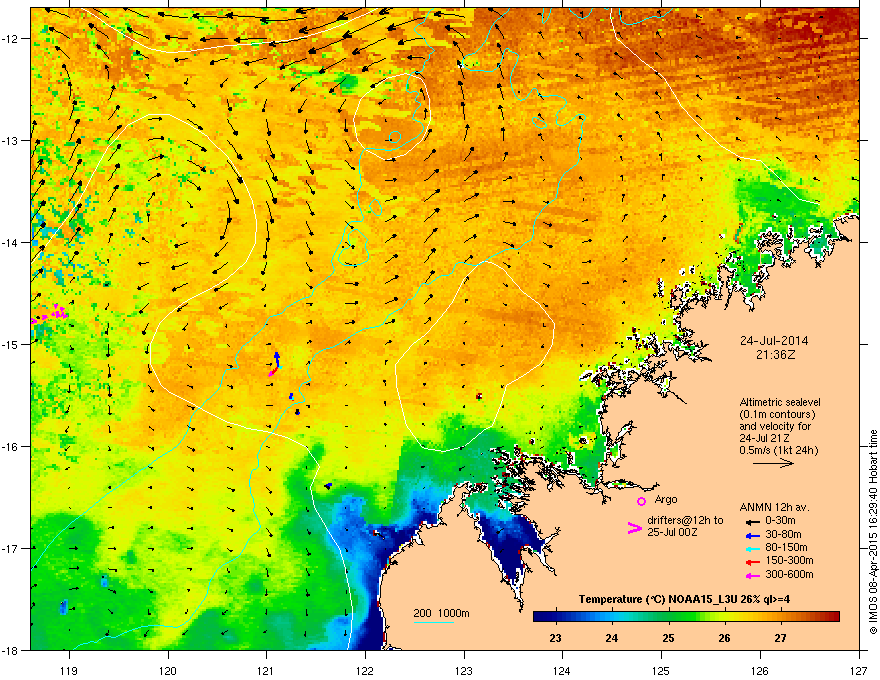Click the blue ANMN mooring arrow near 121E 15S

click(277, 360)
